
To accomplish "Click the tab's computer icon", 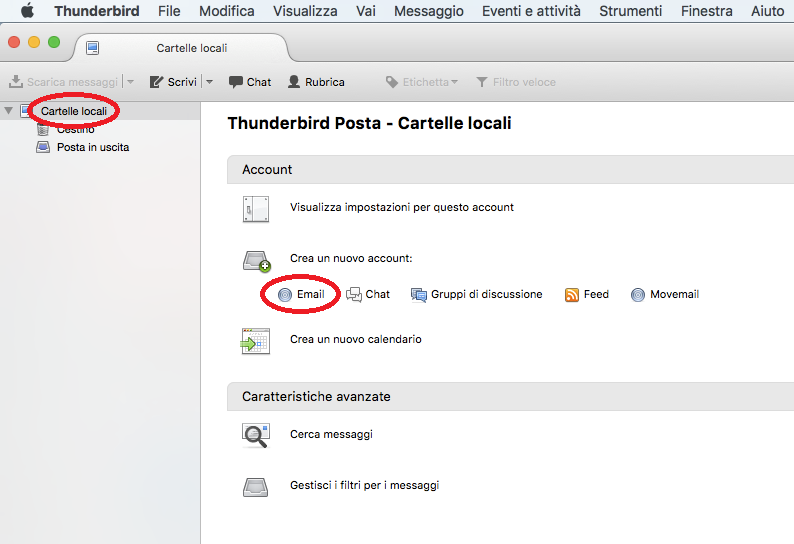I will point(93,48).
